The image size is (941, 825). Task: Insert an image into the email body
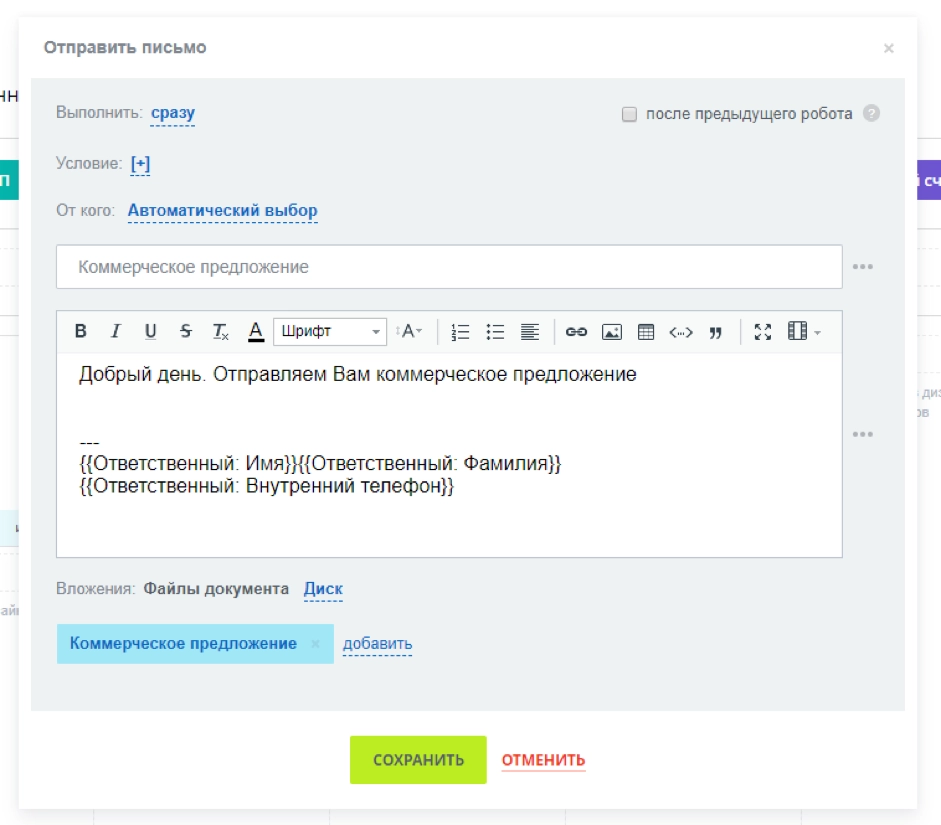click(x=613, y=332)
